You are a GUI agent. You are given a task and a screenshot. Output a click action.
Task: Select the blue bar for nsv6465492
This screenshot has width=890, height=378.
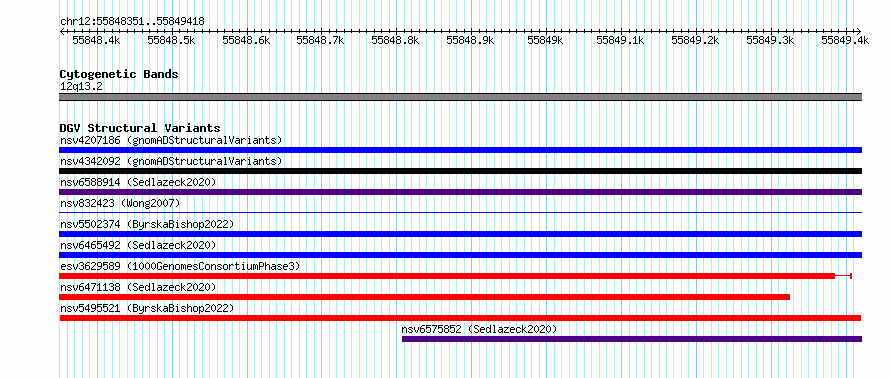(x=460, y=255)
